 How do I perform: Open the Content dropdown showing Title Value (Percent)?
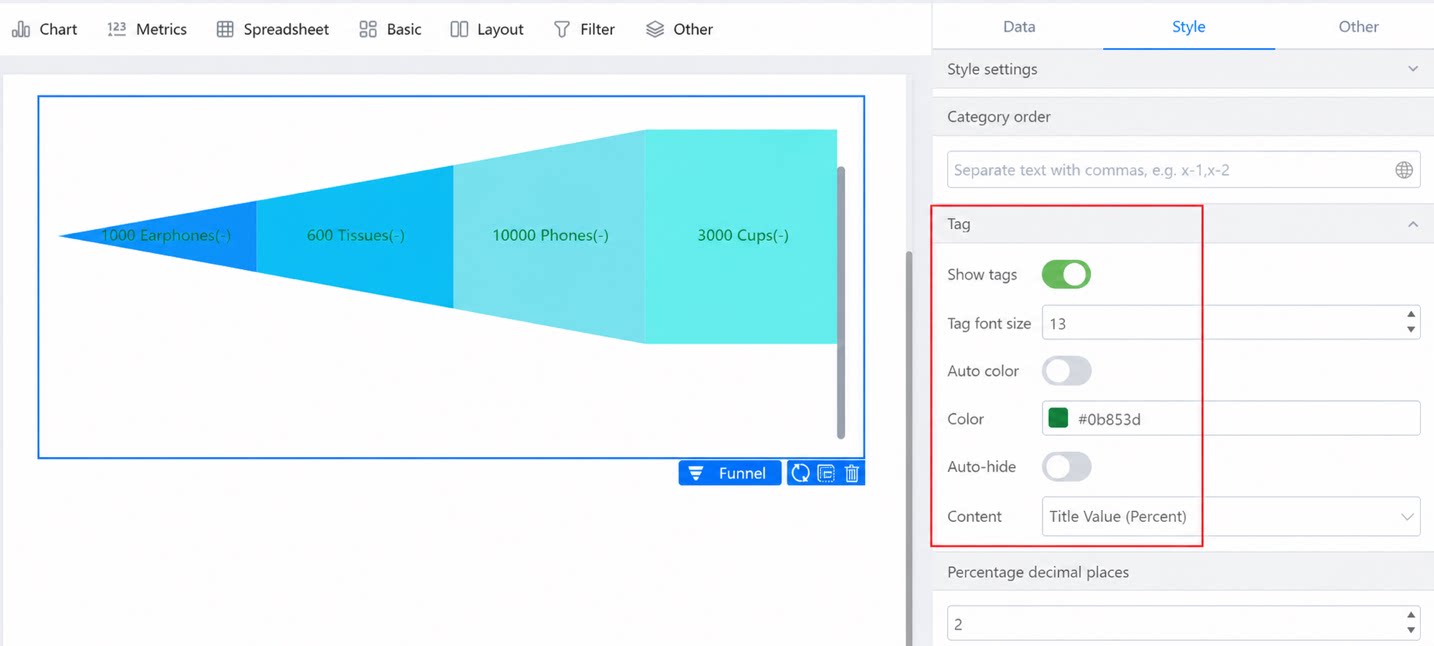(1231, 517)
